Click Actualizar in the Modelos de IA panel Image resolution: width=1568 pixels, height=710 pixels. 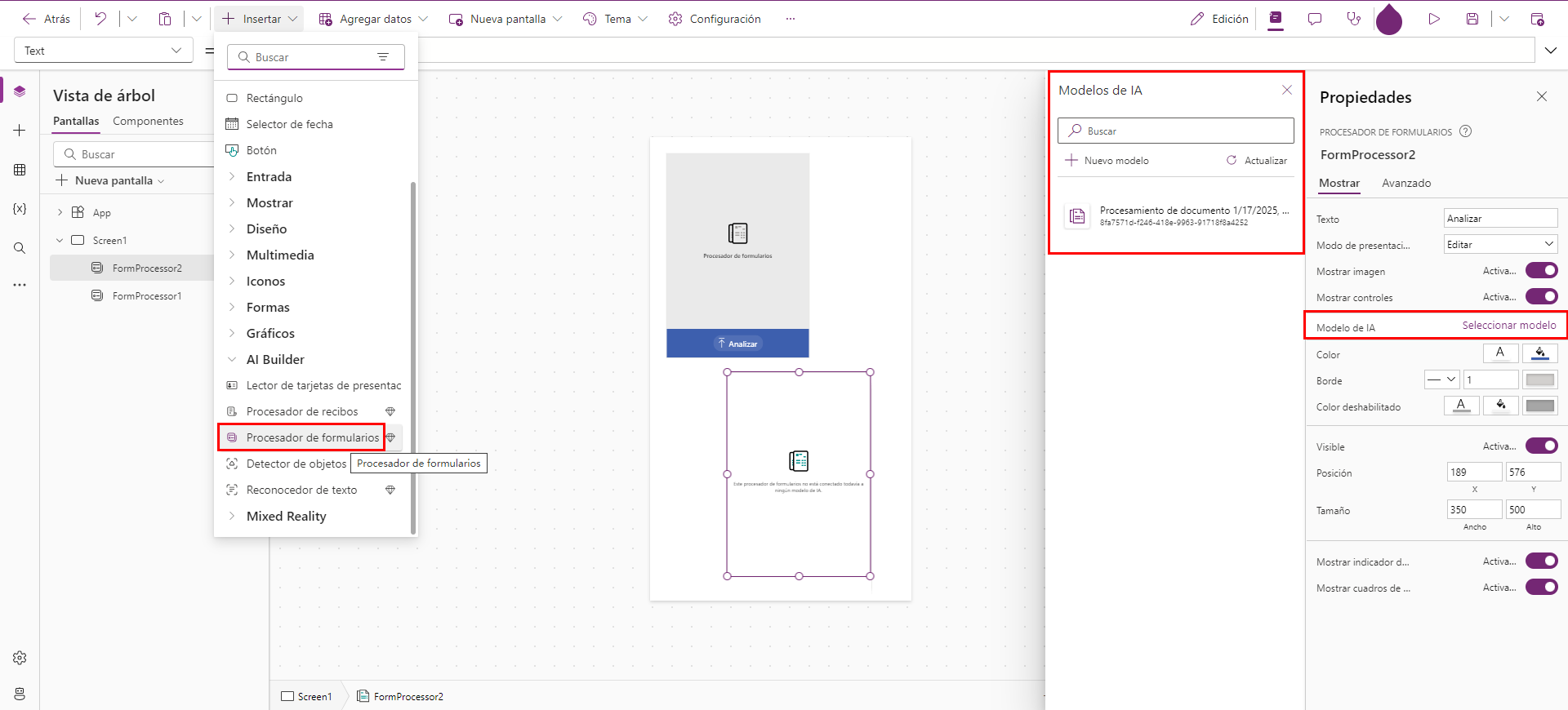(x=1257, y=161)
